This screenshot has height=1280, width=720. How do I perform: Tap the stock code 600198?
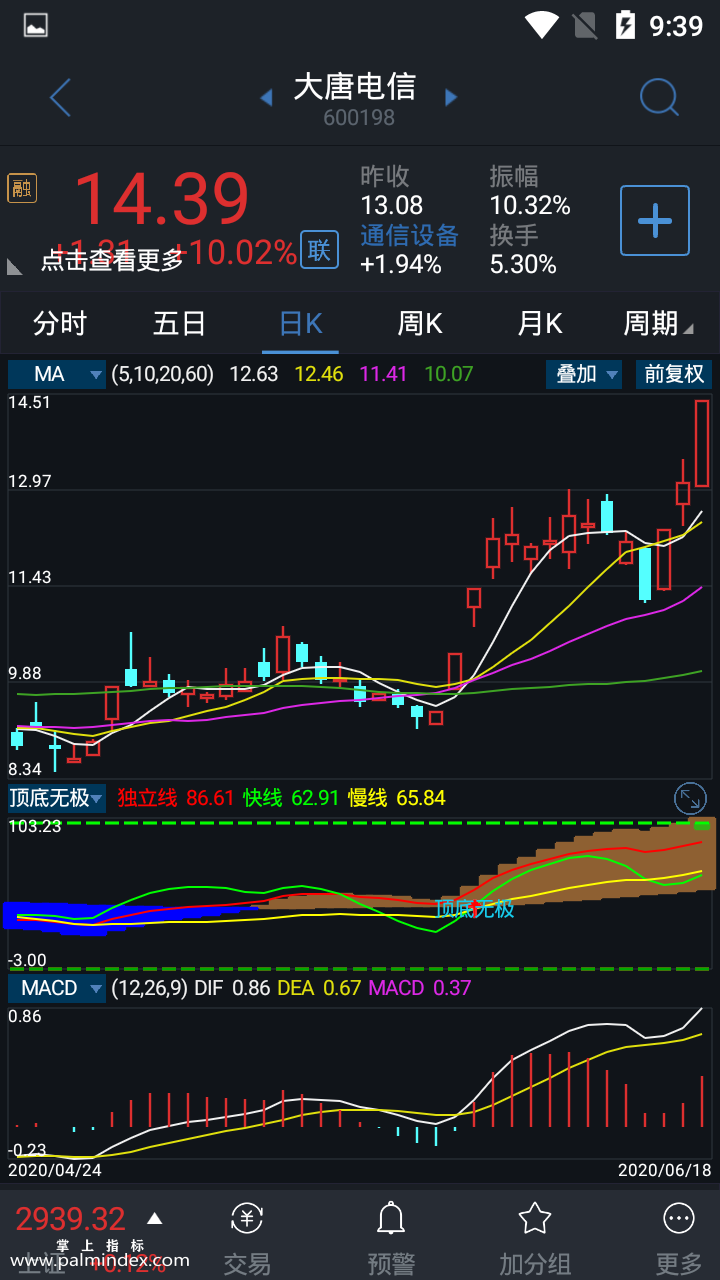(359, 117)
